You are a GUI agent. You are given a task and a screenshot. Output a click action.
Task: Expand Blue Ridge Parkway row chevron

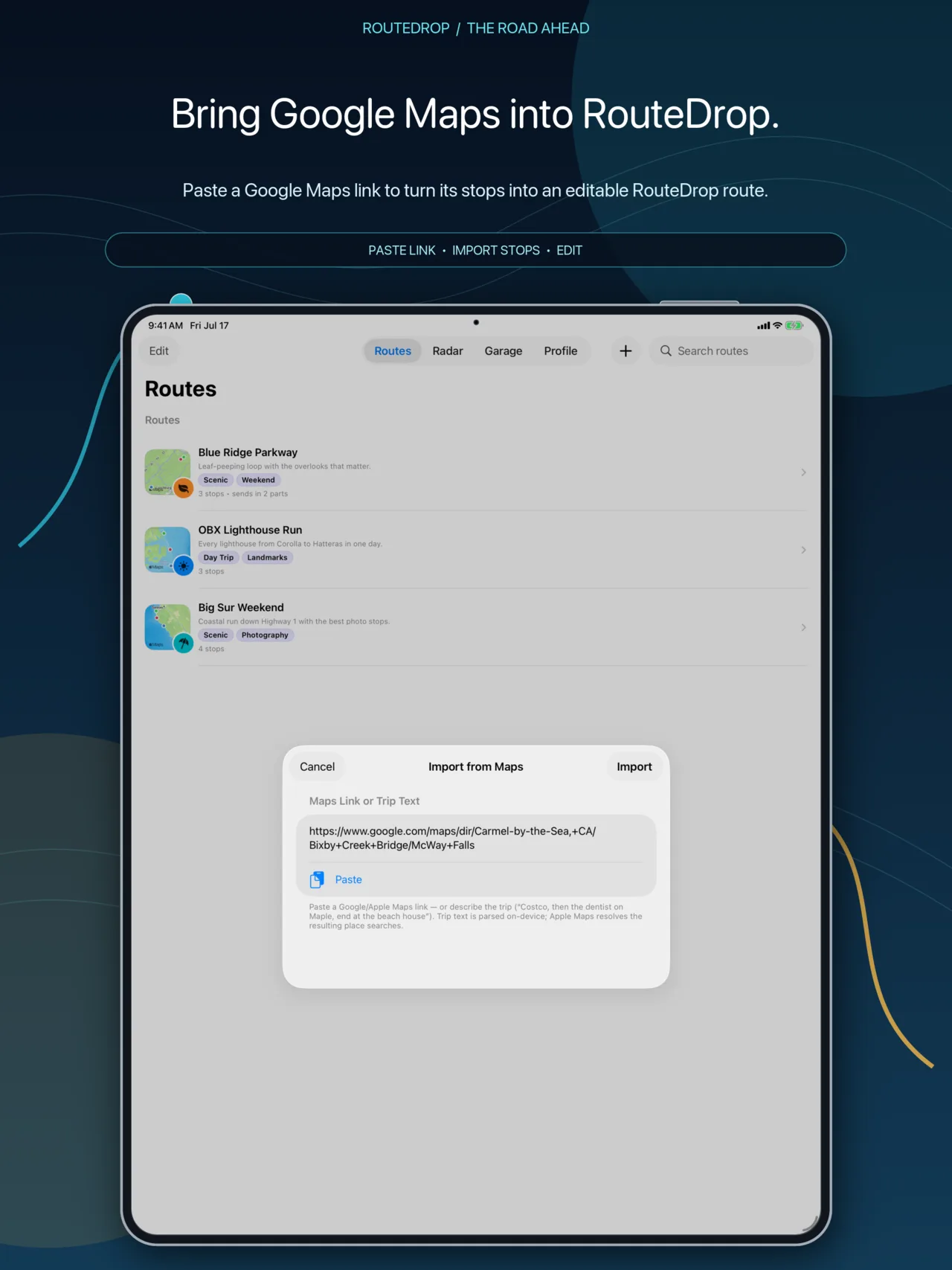pos(803,472)
